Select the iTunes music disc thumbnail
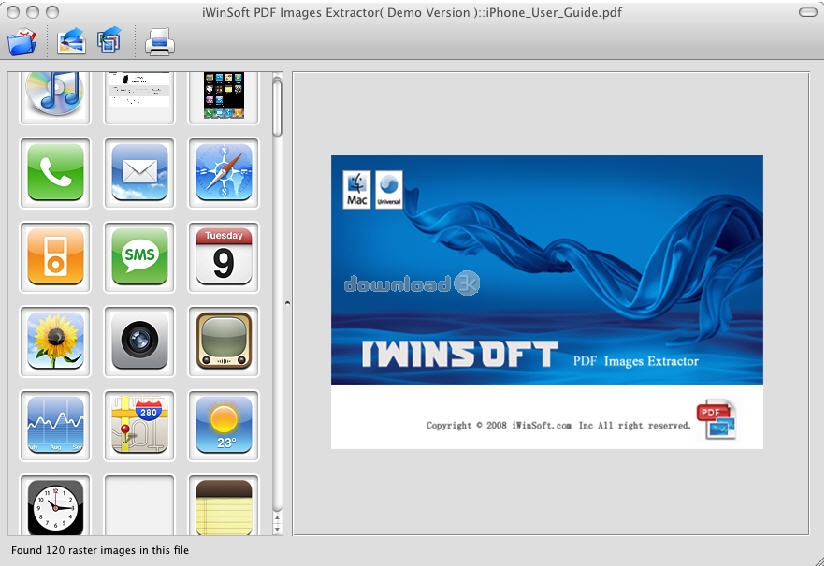Viewport: 825px width, 566px height. pos(55,97)
